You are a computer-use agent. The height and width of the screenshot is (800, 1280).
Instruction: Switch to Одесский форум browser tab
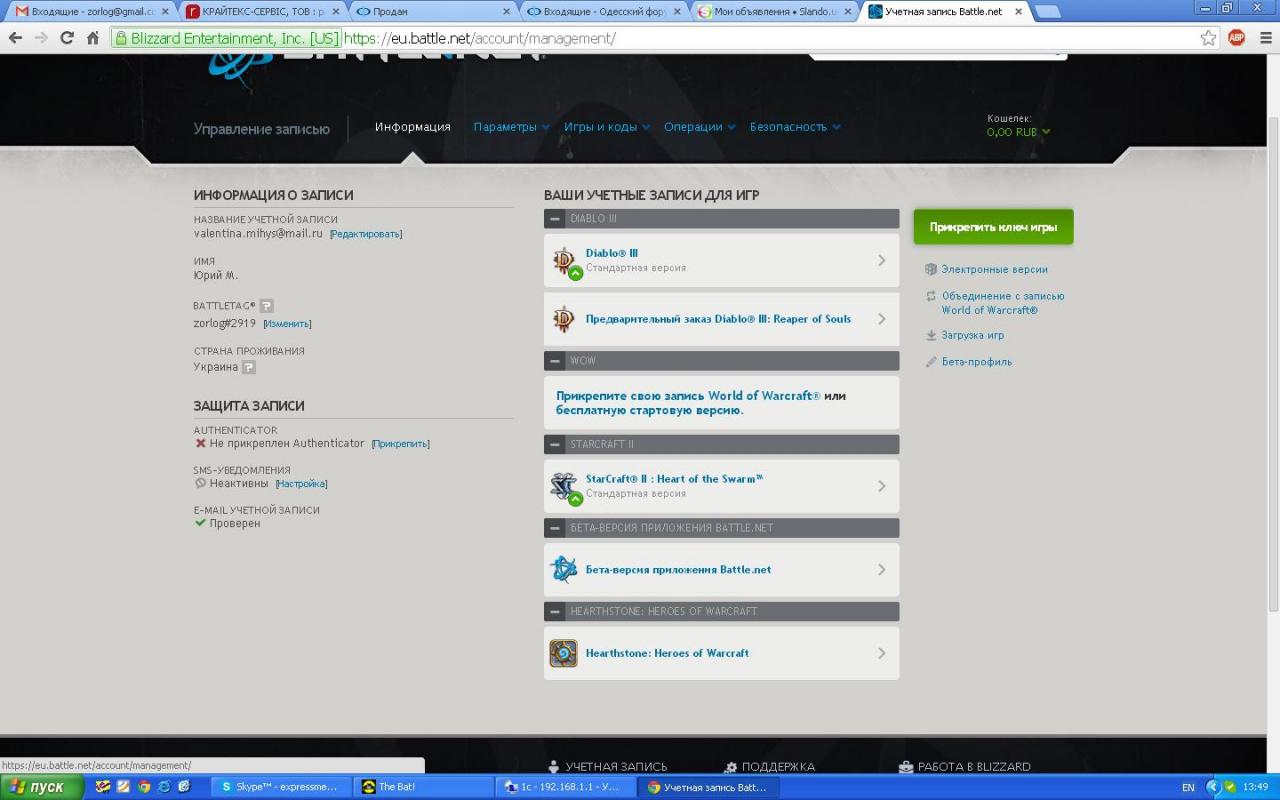[604, 12]
